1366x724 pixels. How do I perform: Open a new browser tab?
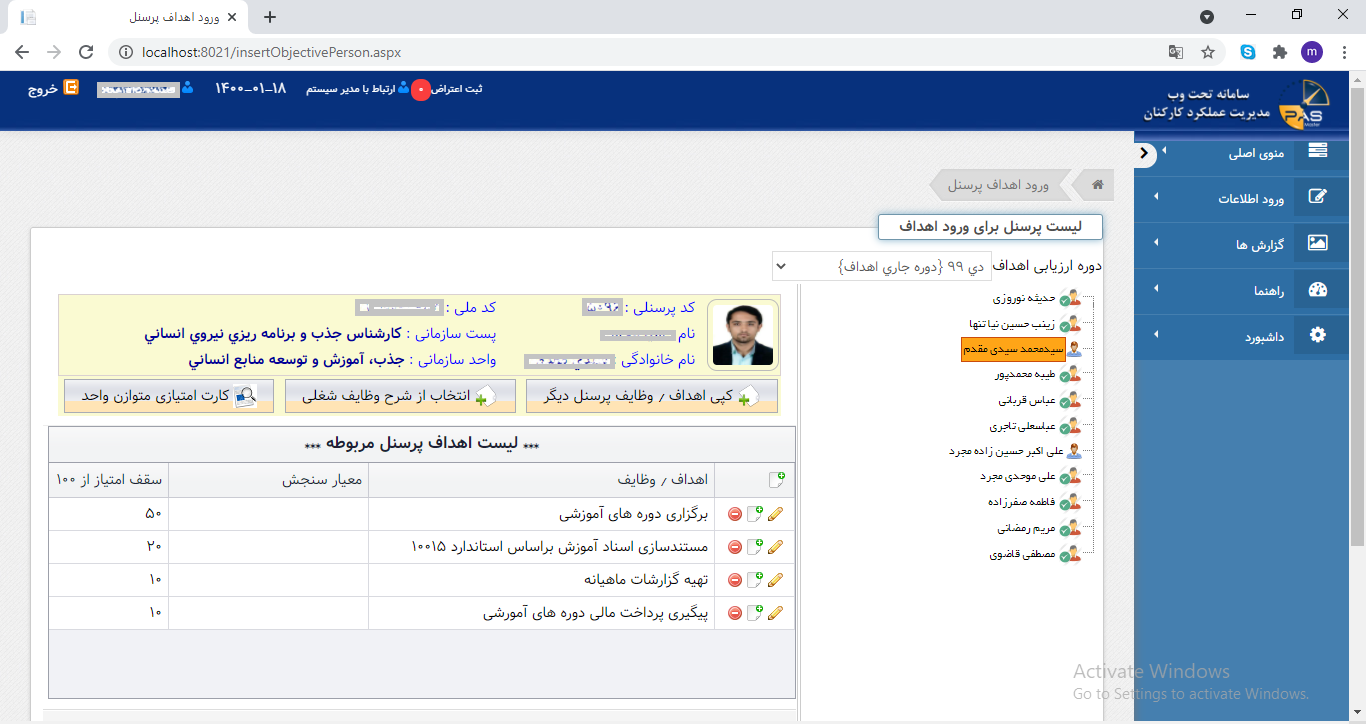[x=269, y=17]
